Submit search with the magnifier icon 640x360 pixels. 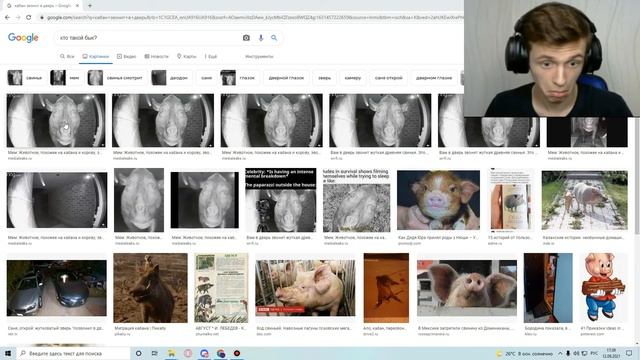(274, 38)
